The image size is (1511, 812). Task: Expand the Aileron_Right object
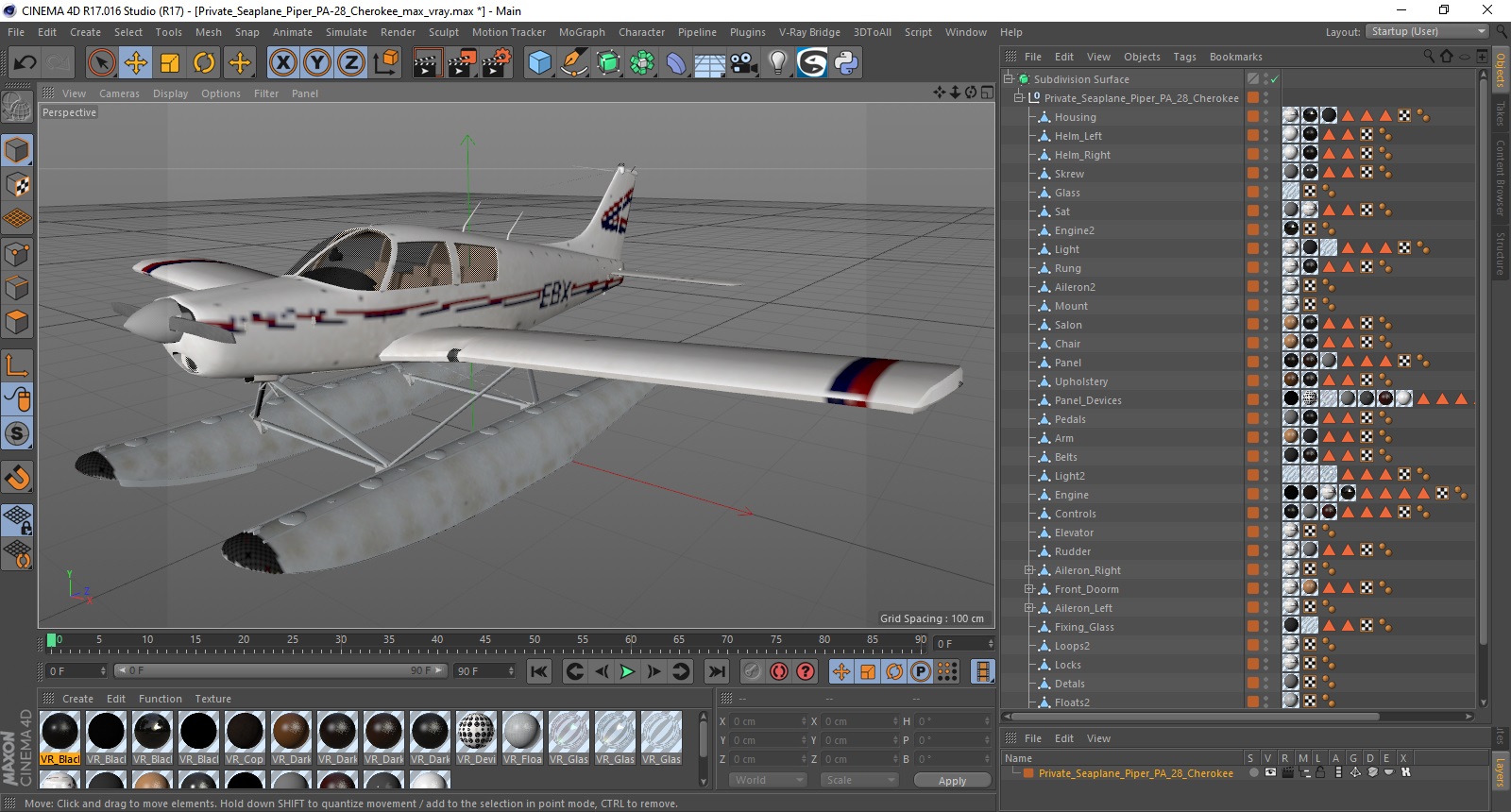coord(1028,570)
